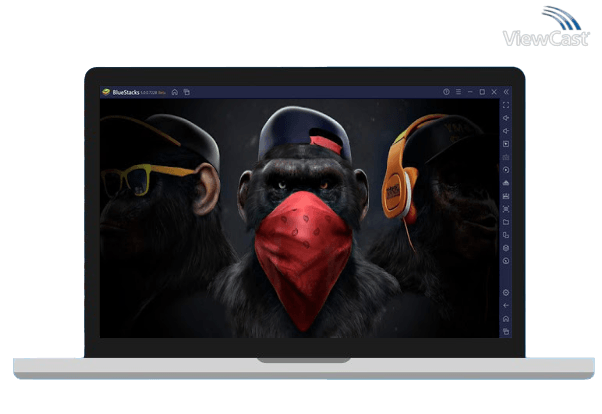Click the round clock-like sidebar icon
602x414 pixels.
tap(506, 261)
